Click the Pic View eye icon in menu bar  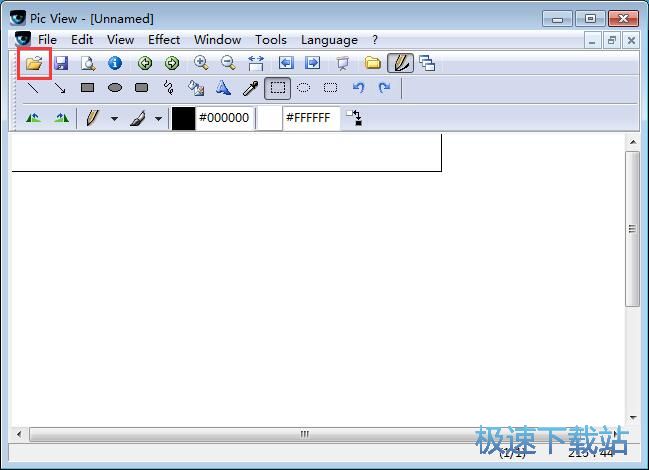click(x=23, y=39)
